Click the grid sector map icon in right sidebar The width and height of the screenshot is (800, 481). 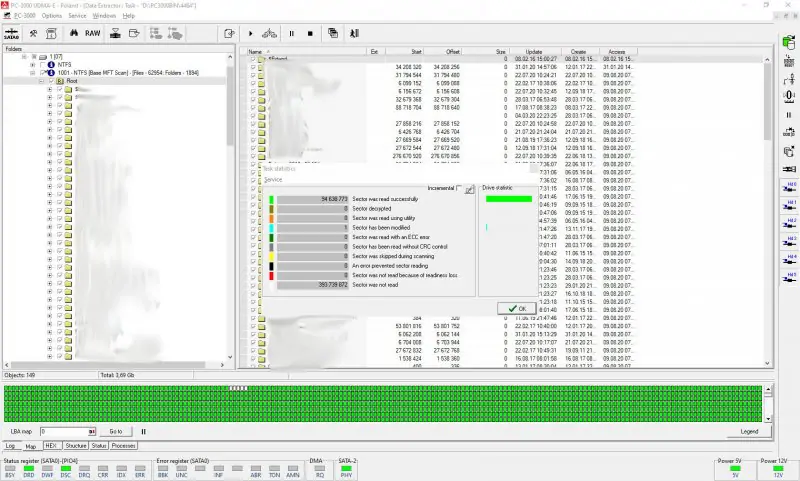(x=789, y=62)
